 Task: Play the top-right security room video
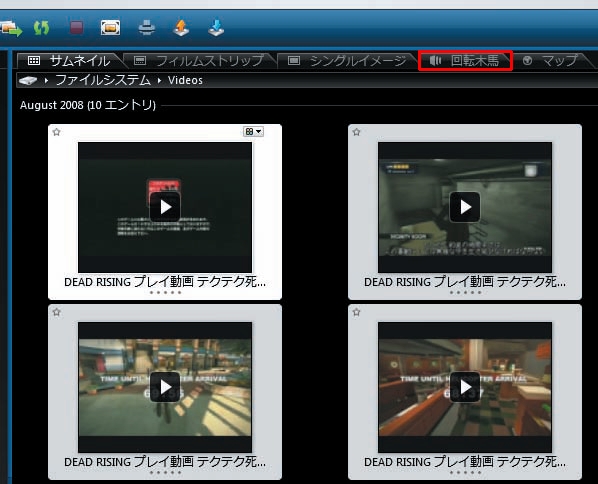point(465,207)
